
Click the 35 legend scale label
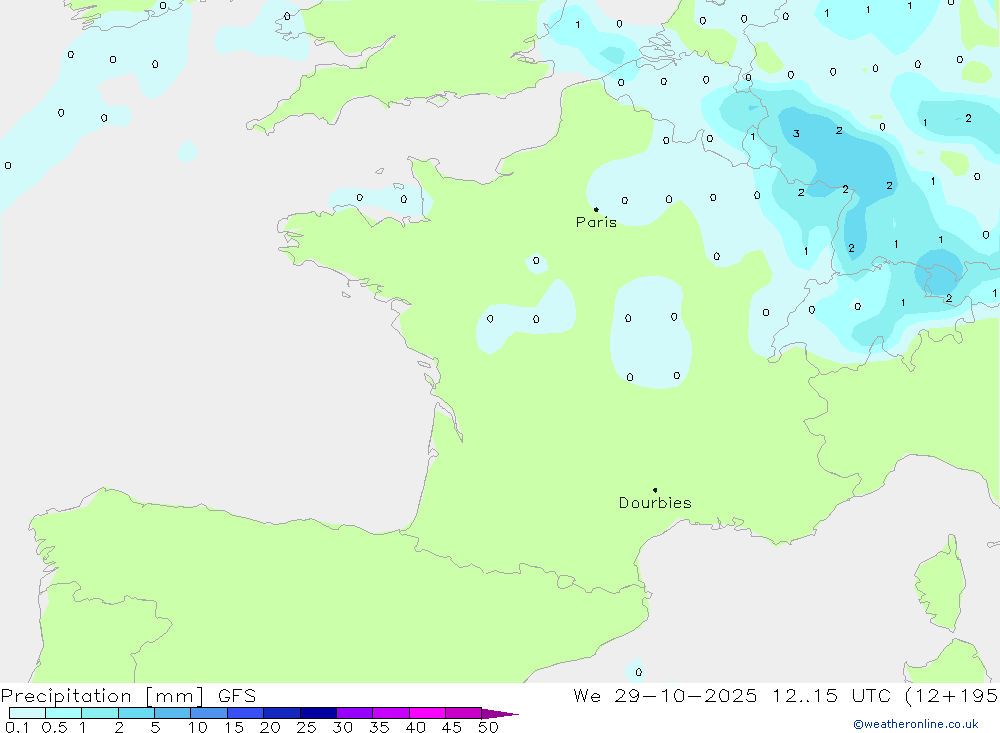click(379, 727)
